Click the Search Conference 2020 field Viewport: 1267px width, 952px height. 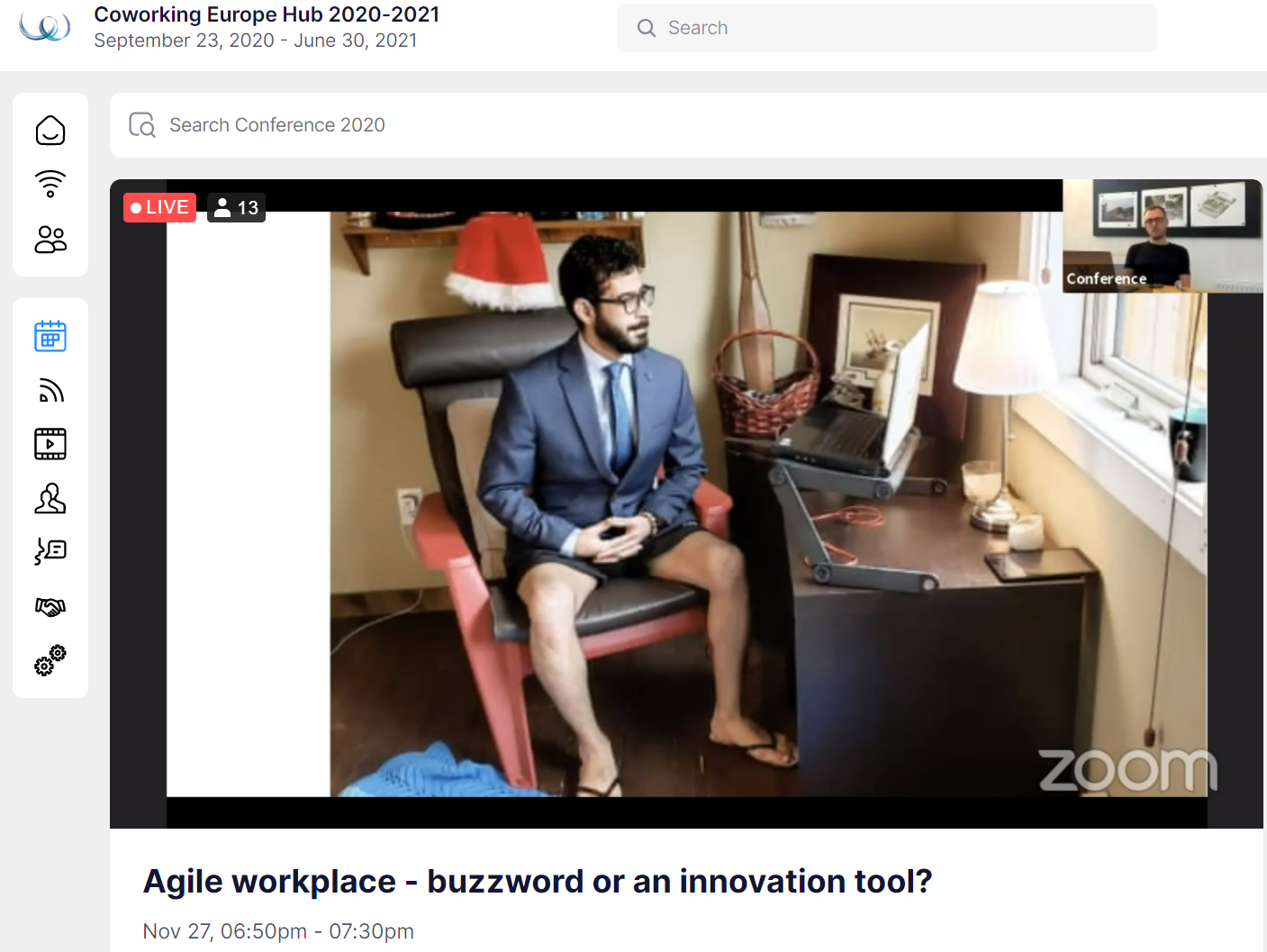coord(688,125)
